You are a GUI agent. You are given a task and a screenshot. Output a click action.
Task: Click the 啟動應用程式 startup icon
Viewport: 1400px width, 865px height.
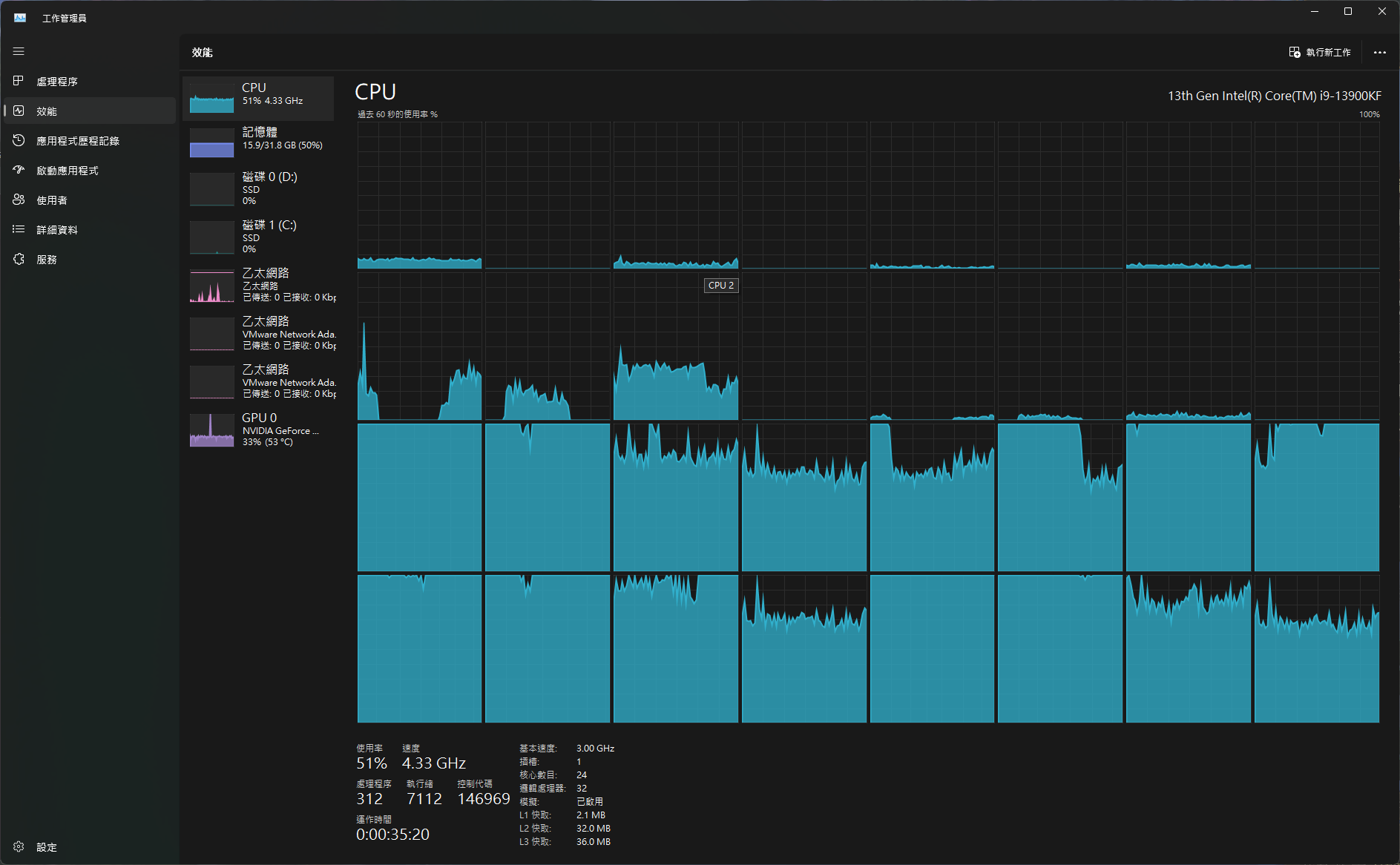click(19, 170)
